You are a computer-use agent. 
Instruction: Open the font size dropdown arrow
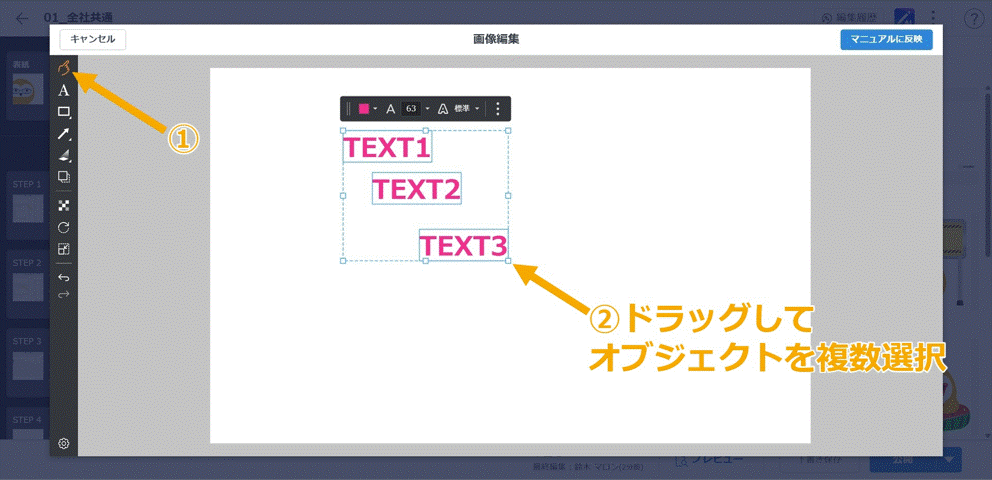pyautogui.click(x=427, y=109)
